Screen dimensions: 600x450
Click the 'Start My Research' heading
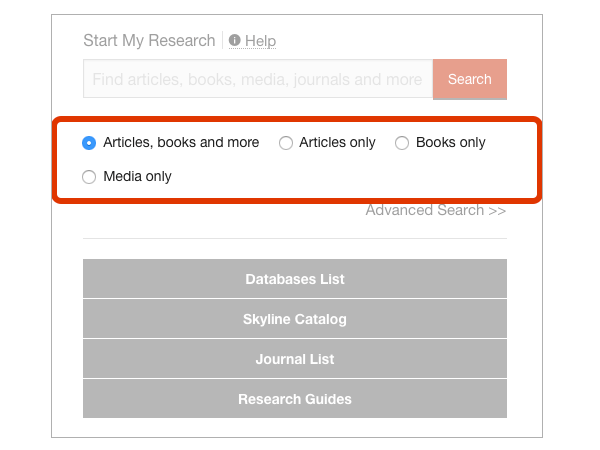(149, 41)
